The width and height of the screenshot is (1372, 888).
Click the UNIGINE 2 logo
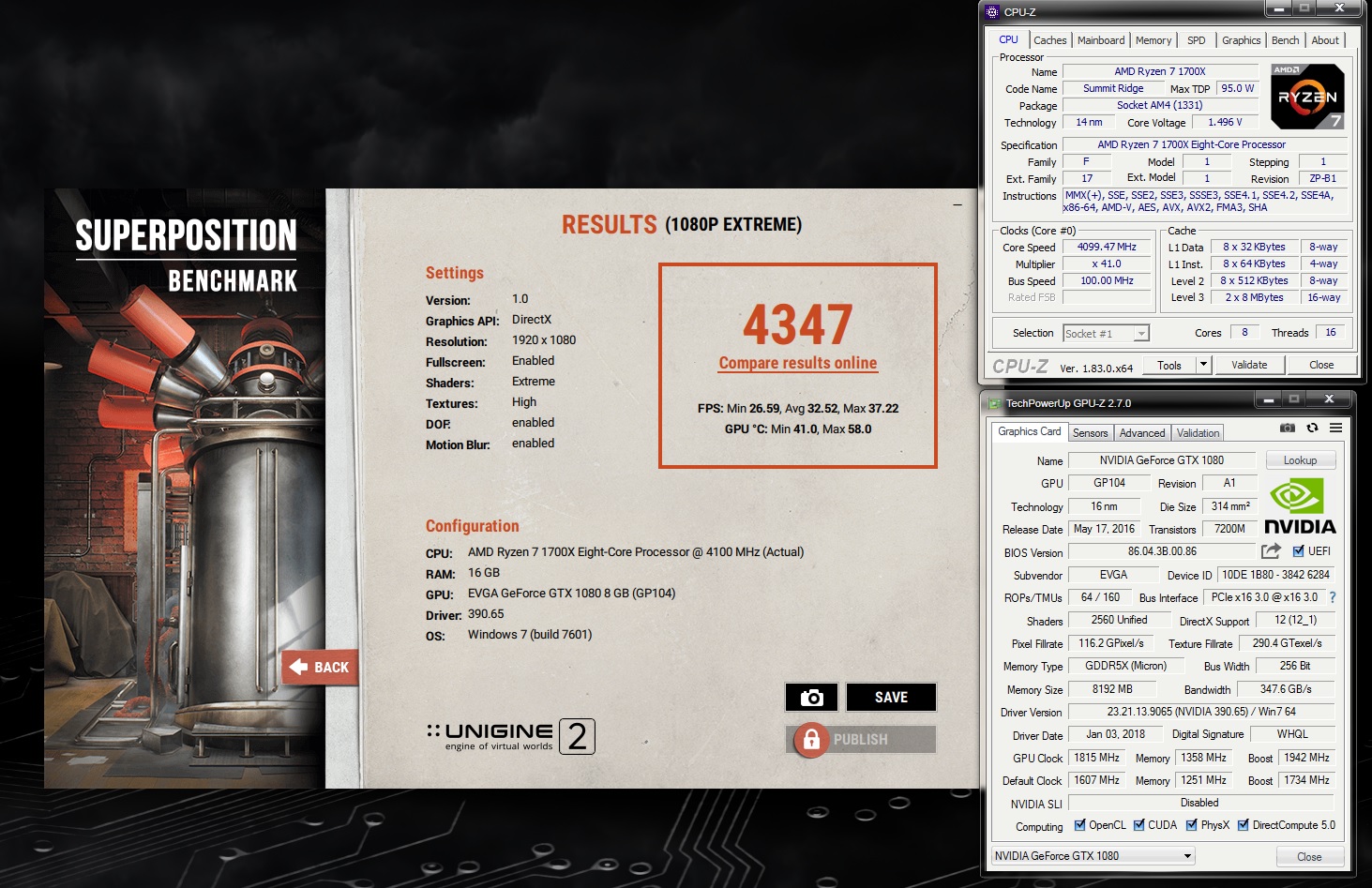[x=511, y=737]
